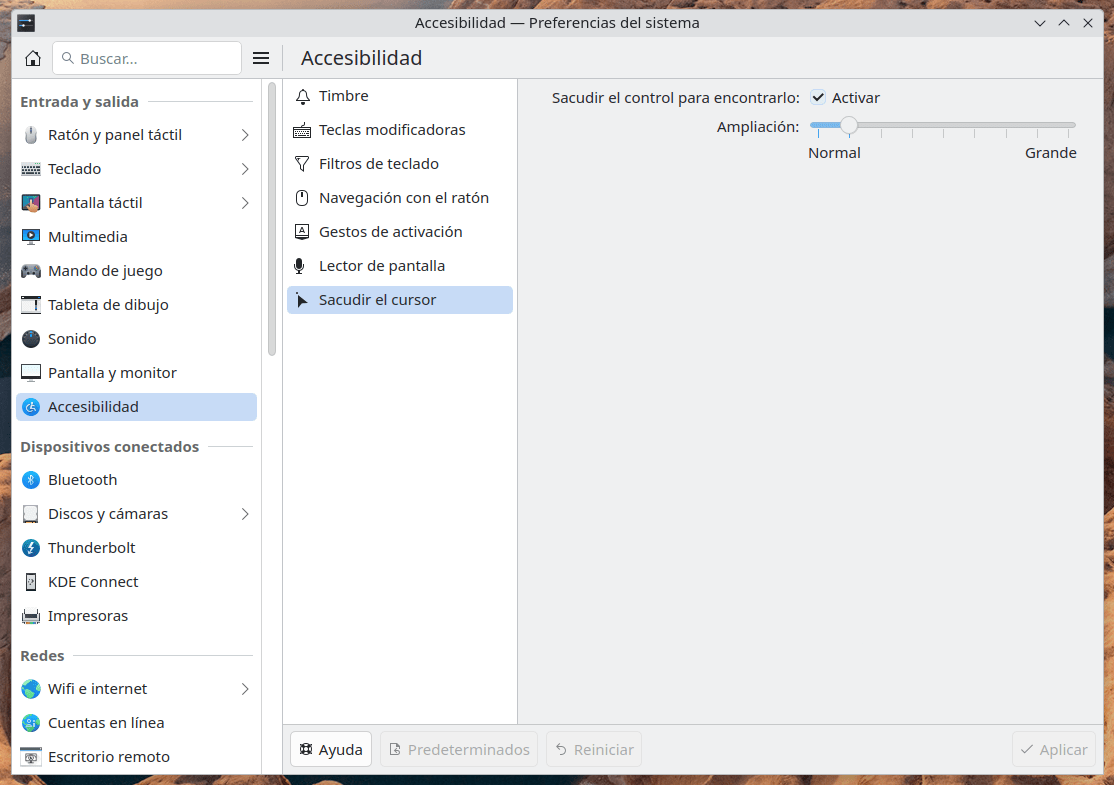Screen dimensions: 1114x785
Task: Click the Cuentas en línea icon
Action: click(31, 723)
